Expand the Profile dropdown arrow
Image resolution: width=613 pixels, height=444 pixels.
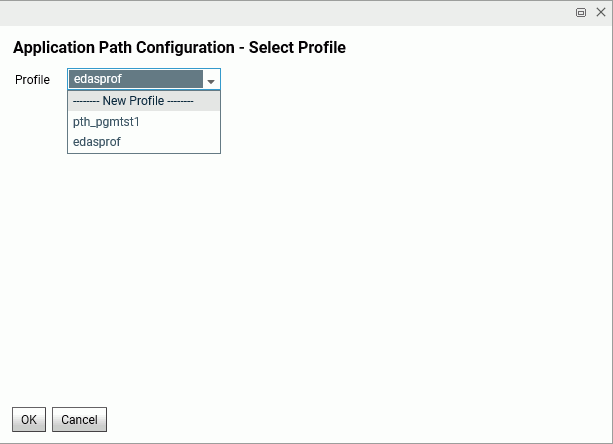(211, 80)
